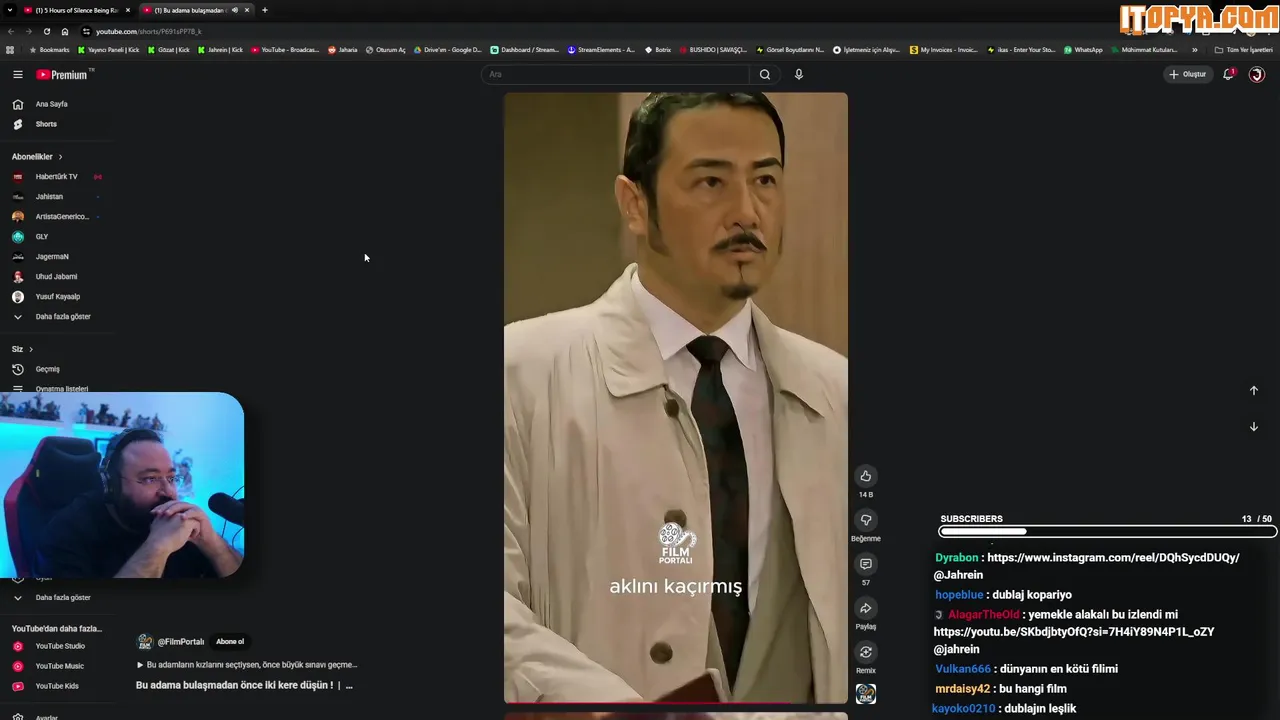Dislike the short with thumbs down
The height and width of the screenshot is (720, 1280).
[866, 520]
